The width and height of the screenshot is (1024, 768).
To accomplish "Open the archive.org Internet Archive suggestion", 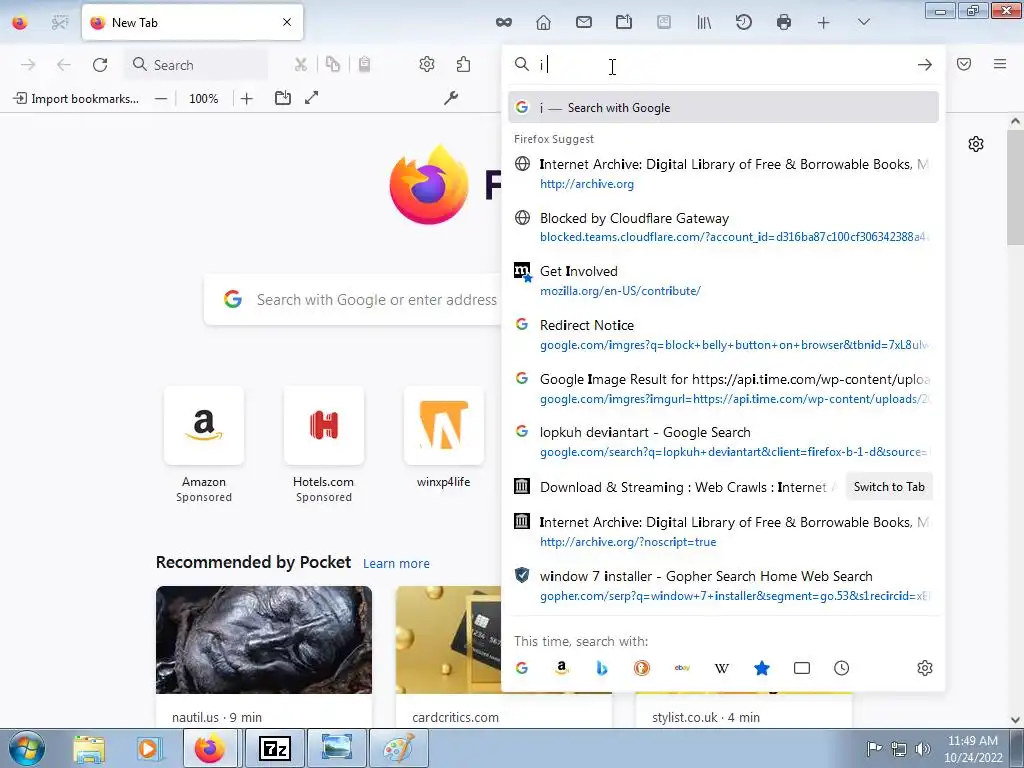I will tap(723, 174).
